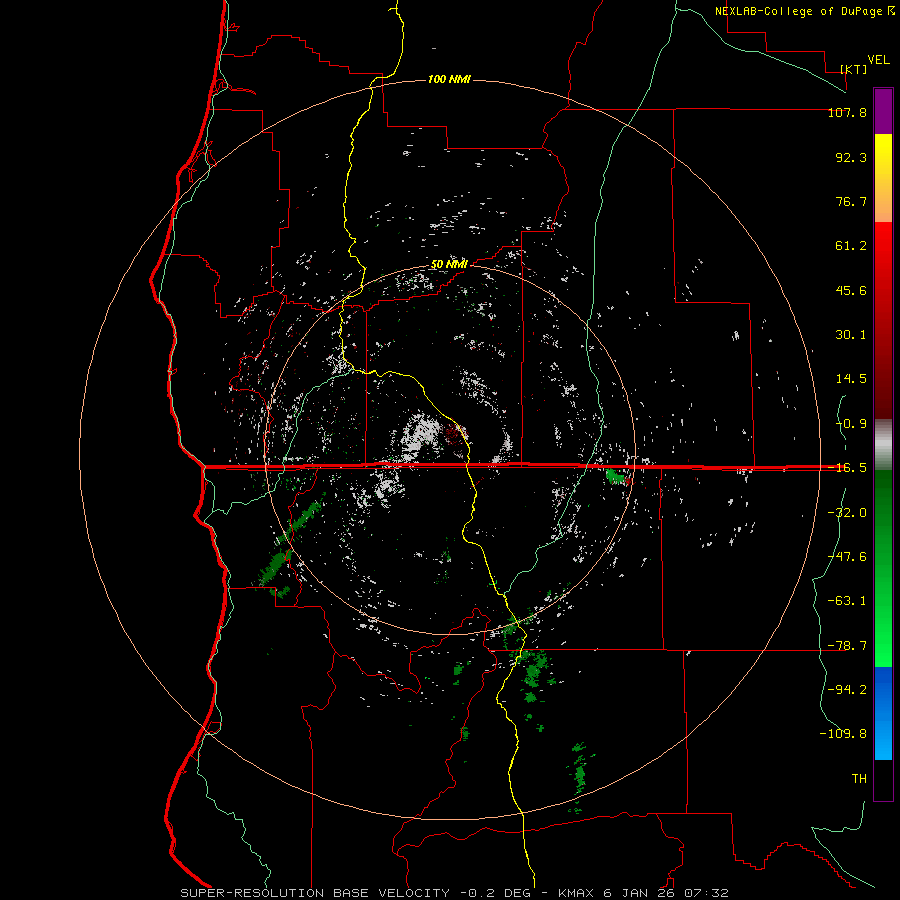
Task: Select the -94.2 scale value
Action: [x=847, y=690]
